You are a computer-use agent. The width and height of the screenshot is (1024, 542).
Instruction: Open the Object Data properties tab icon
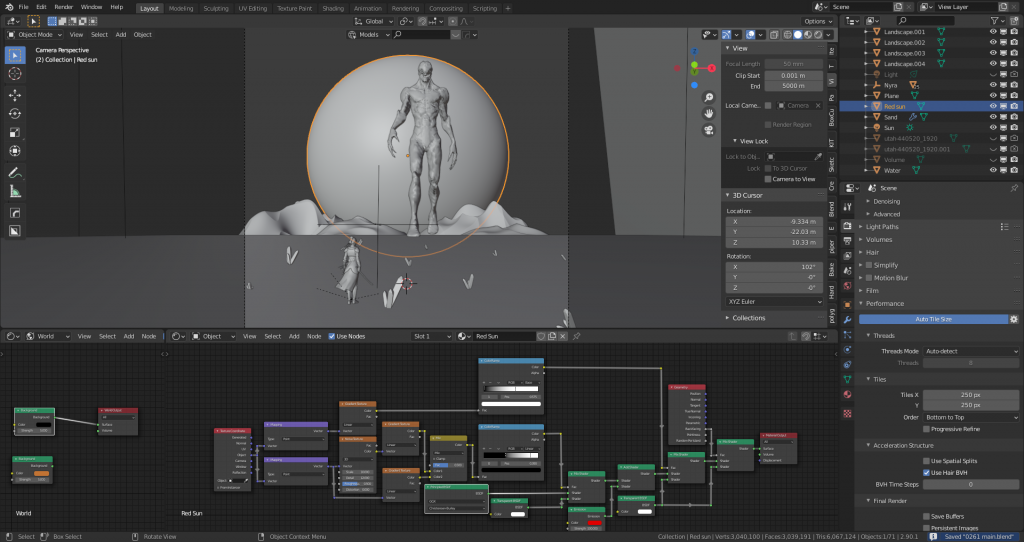pos(847,379)
